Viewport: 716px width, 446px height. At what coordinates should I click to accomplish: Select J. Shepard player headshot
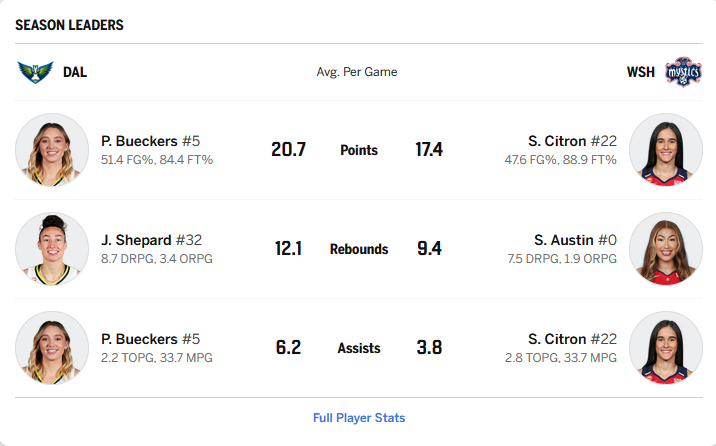[x=52, y=249]
